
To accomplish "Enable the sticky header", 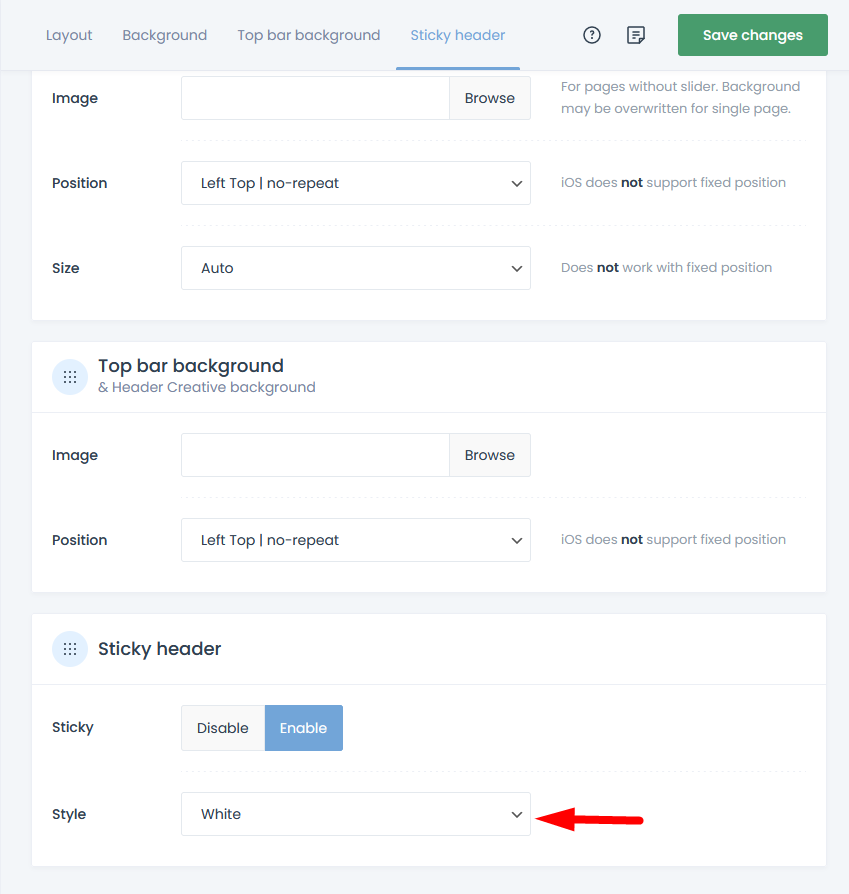I will click(x=303, y=728).
